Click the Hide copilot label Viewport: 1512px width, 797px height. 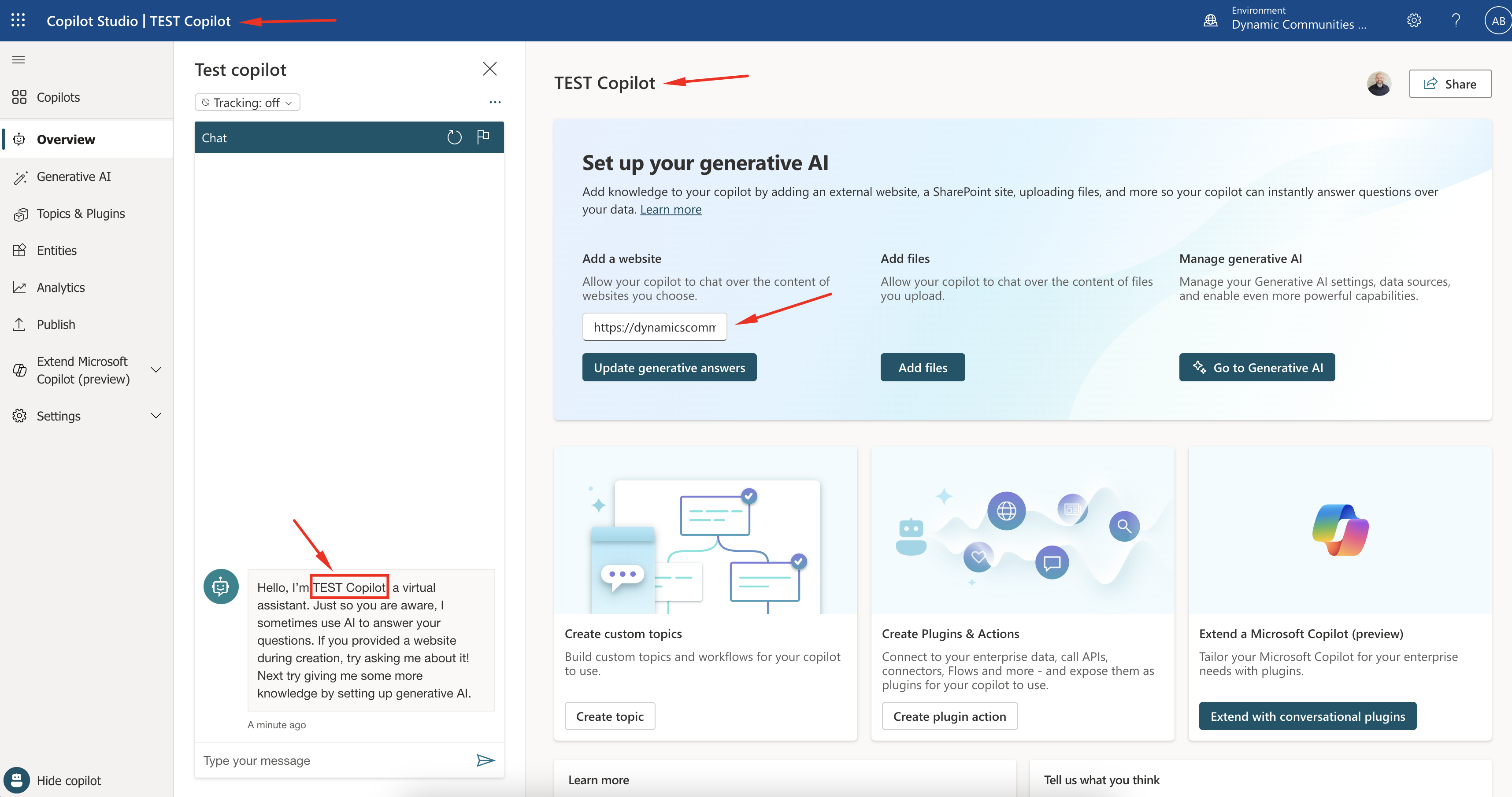pos(69,781)
